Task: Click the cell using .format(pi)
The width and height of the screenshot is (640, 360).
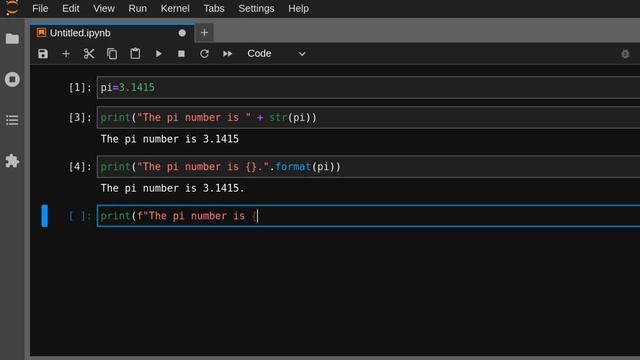Action: pos(368,167)
